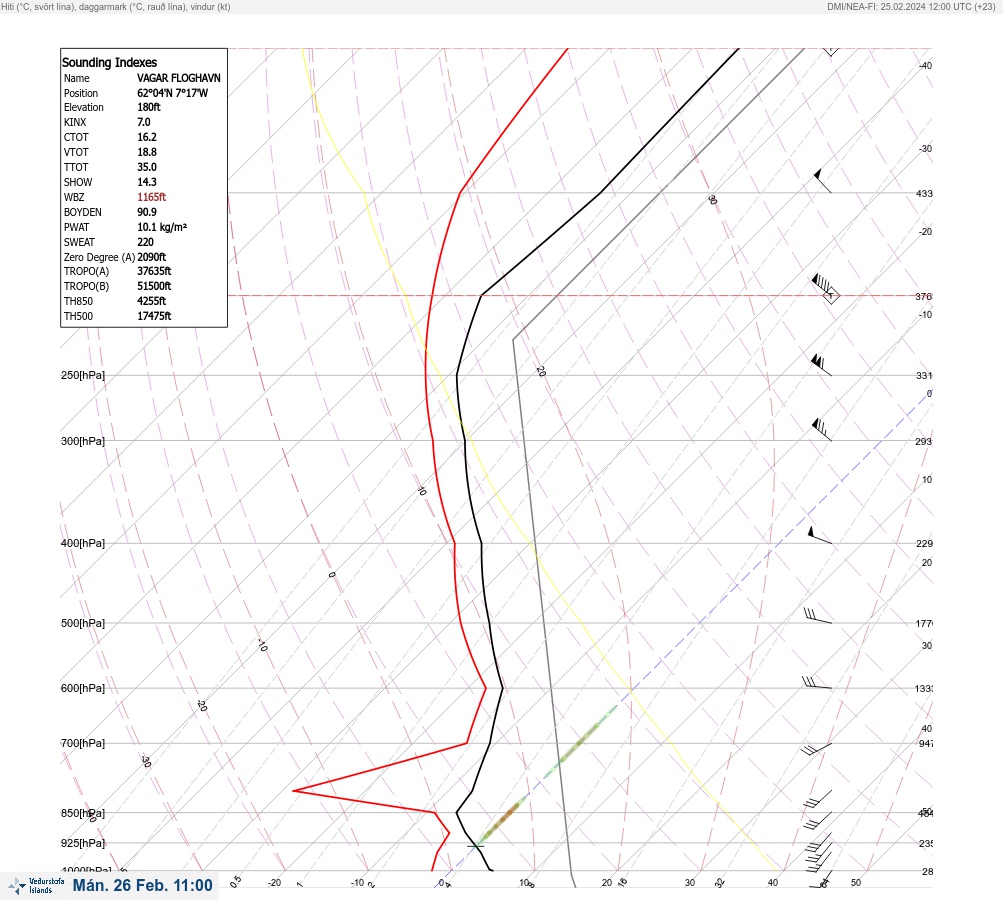1003x900 pixels.
Task: Click the SHOW value 14.3
Action: pyautogui.click(x=146, y=182)
